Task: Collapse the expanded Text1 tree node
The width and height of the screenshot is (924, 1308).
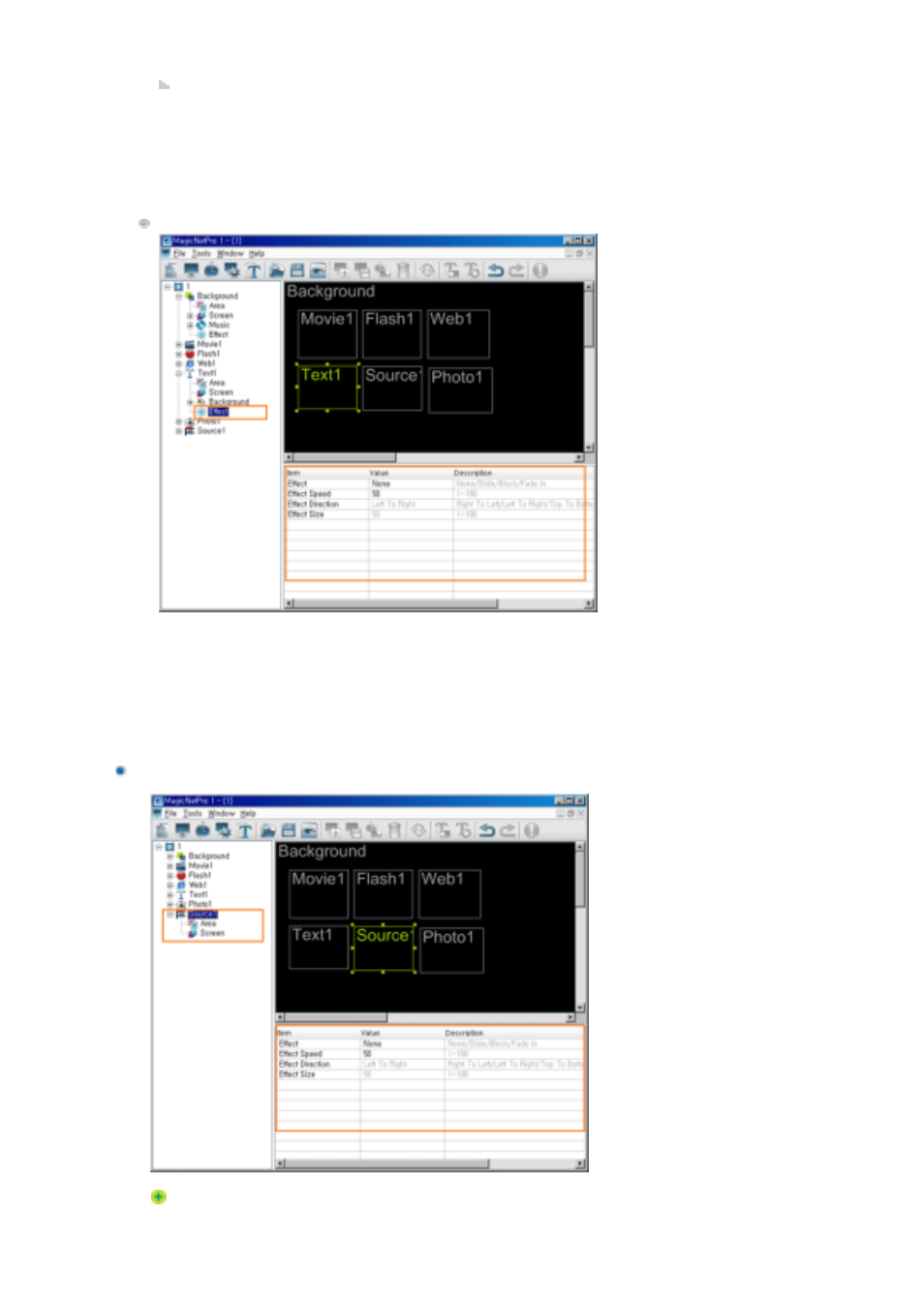Action: point(178,373)
